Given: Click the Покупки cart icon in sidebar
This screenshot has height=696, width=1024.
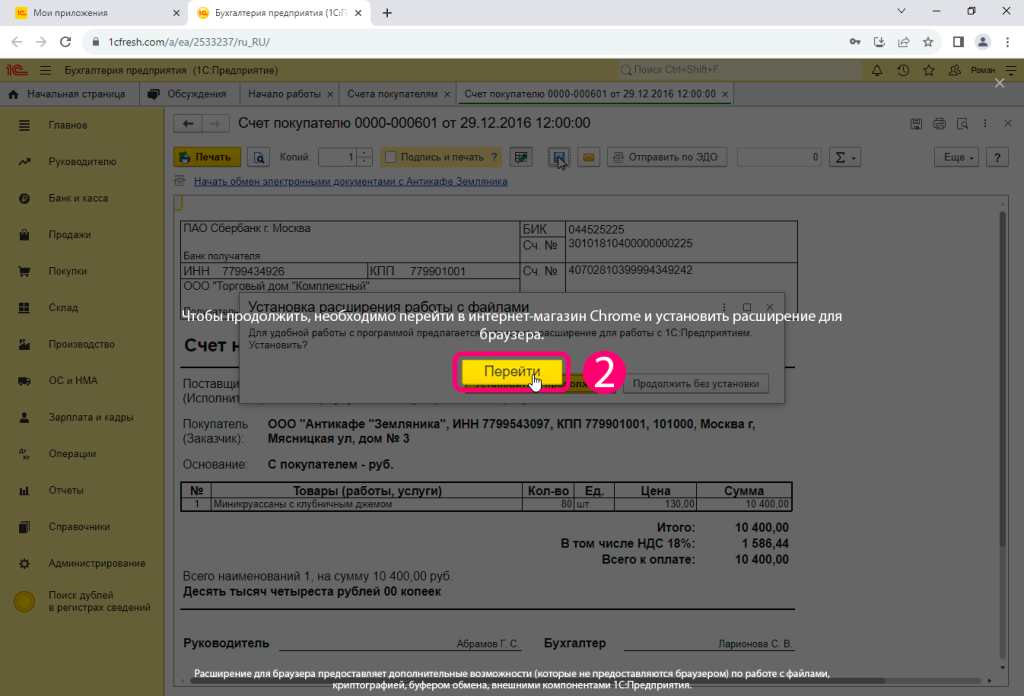Looking at the screenshot, I should [x=24, y=272].
